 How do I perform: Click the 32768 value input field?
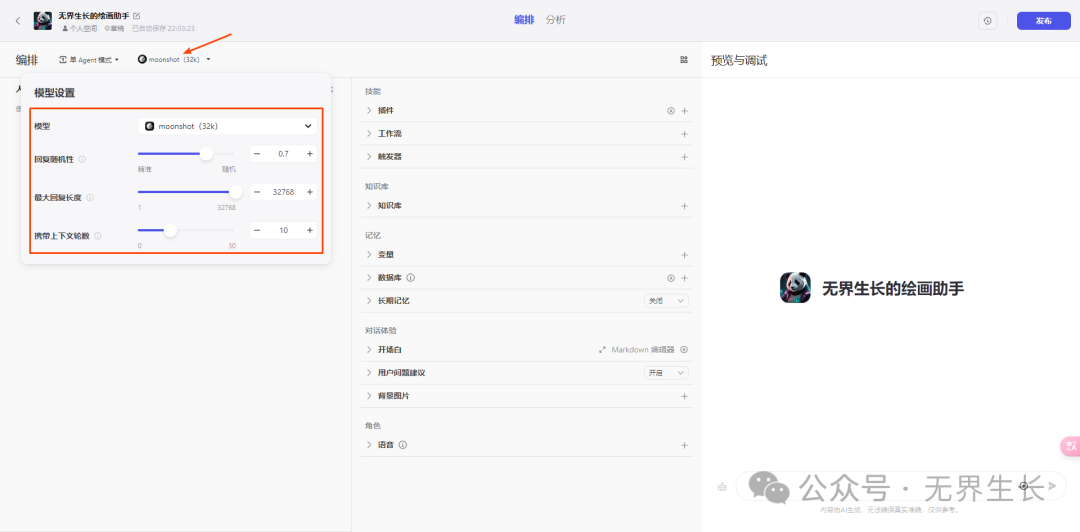(x=283, y=192)
